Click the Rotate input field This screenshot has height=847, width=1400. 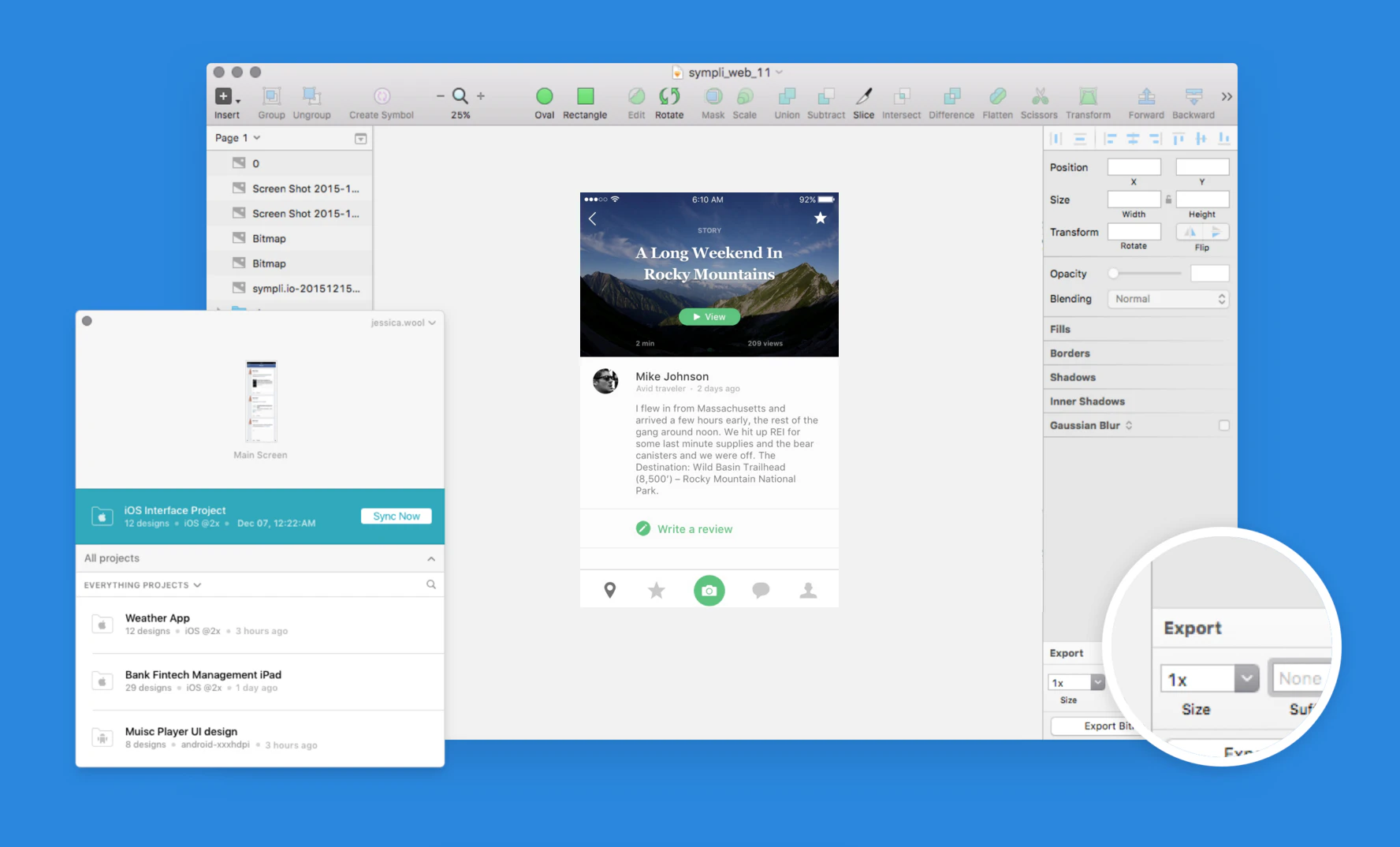pyautogui.click(x=1134, y=231)
